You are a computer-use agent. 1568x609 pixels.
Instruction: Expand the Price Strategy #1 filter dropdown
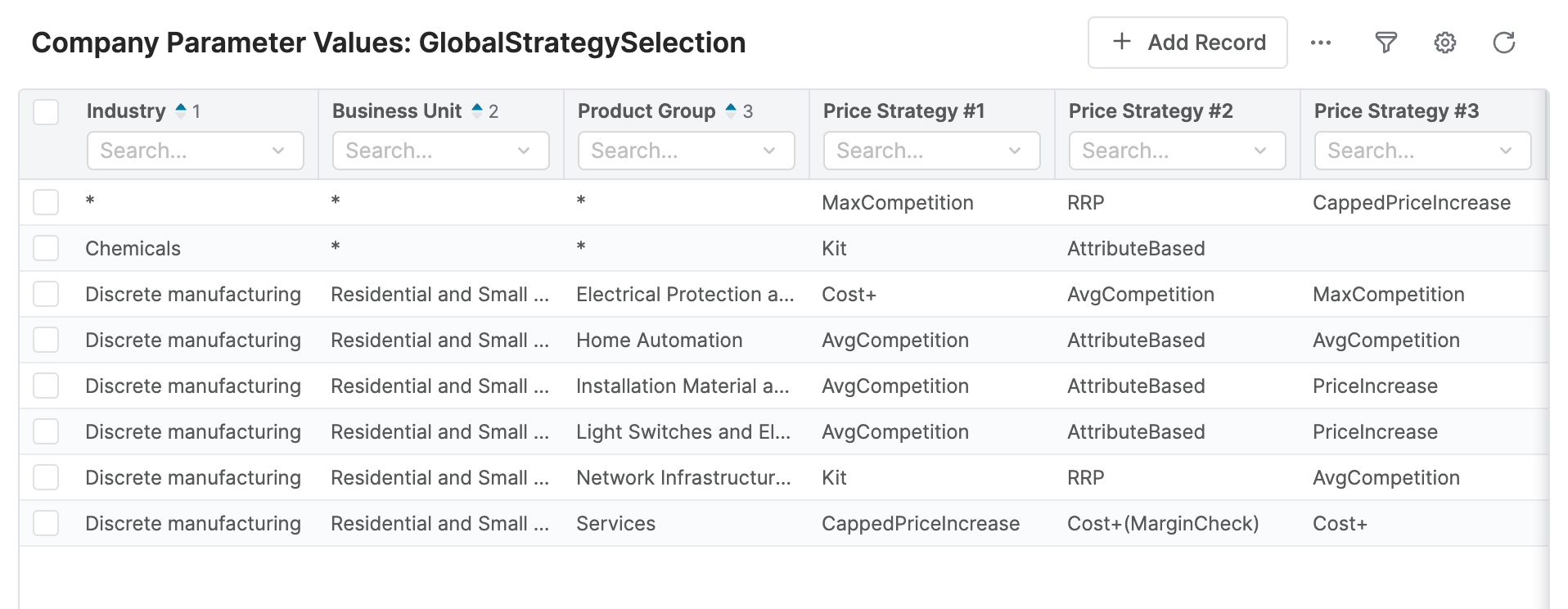[1015, 151]
